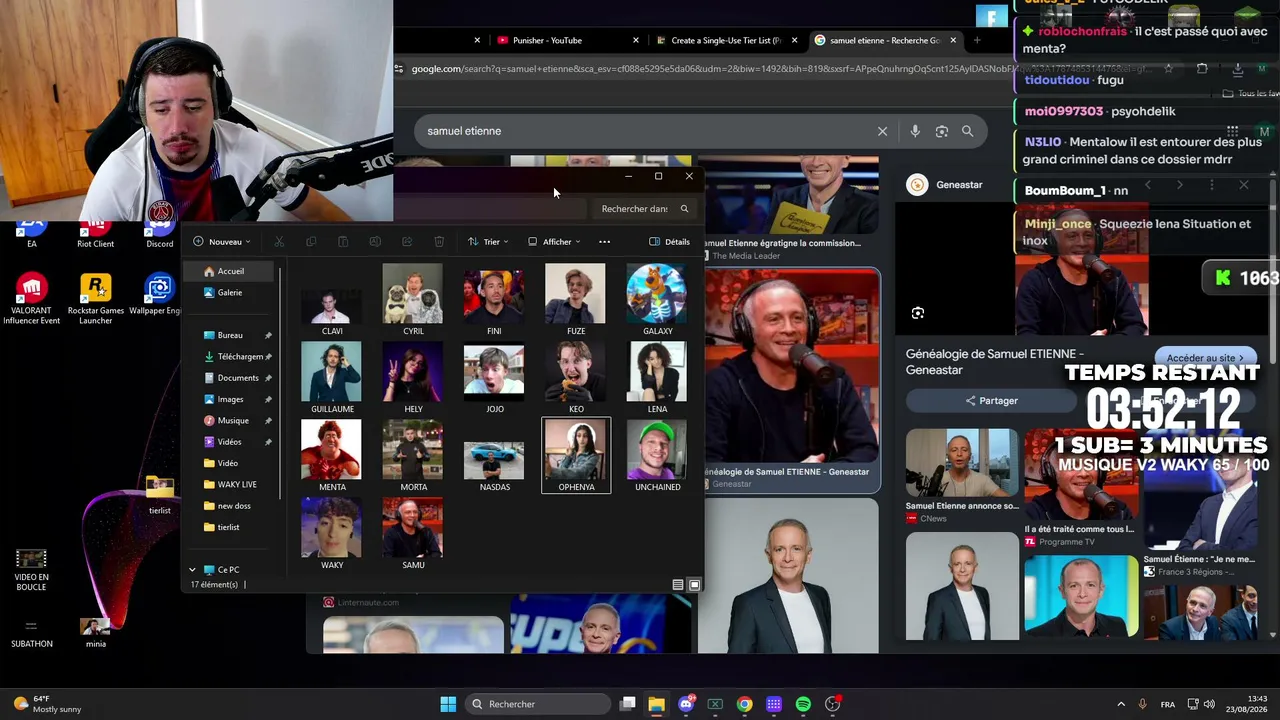Click 'Accéder au site' button

coord(1205,358)
